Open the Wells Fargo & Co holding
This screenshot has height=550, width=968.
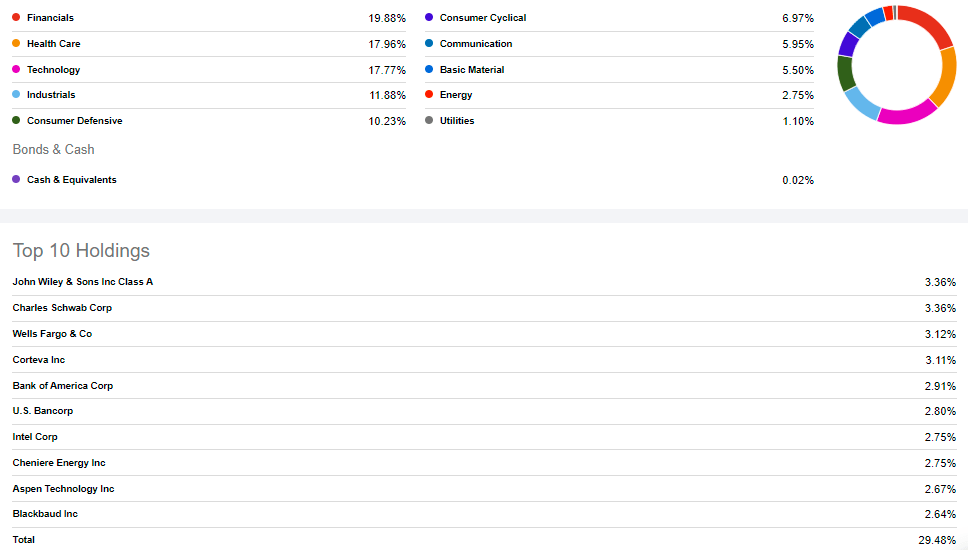coord(52,334)
